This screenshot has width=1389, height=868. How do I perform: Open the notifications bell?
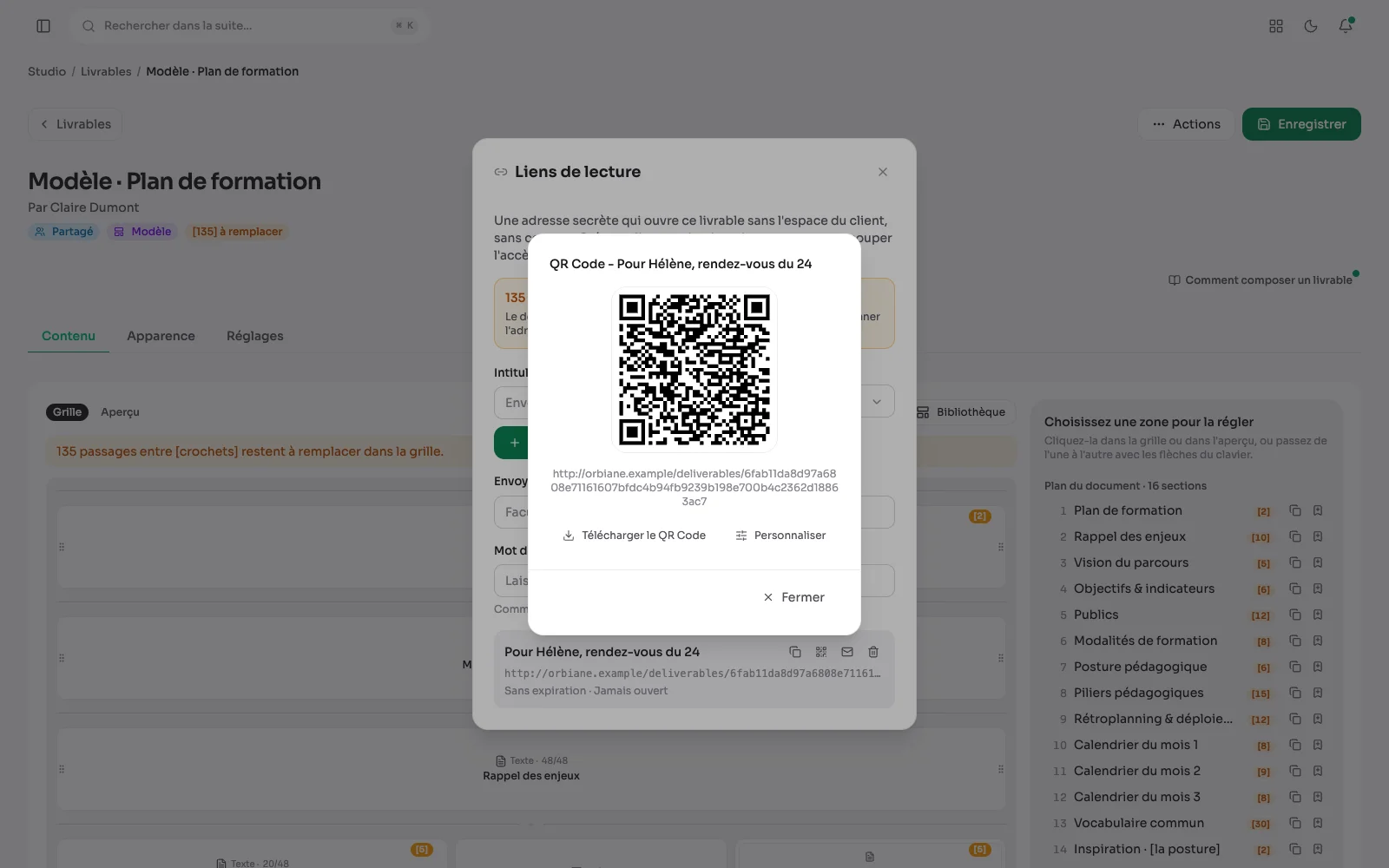(x=1346, y=26)
